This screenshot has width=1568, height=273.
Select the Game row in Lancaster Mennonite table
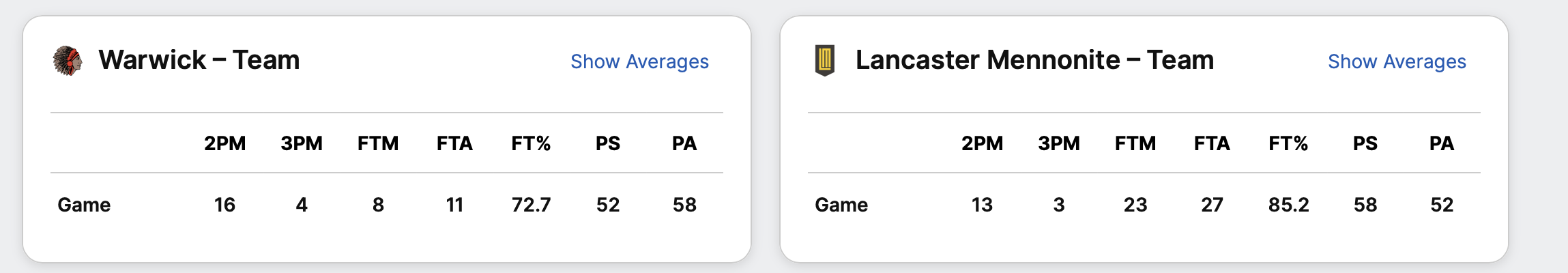click(841, 205)
